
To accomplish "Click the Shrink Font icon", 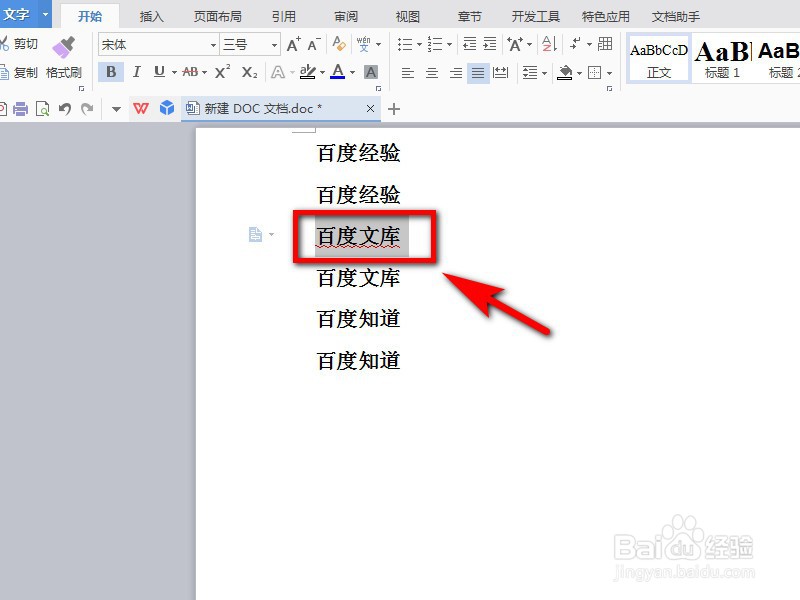I will [314, 44].
